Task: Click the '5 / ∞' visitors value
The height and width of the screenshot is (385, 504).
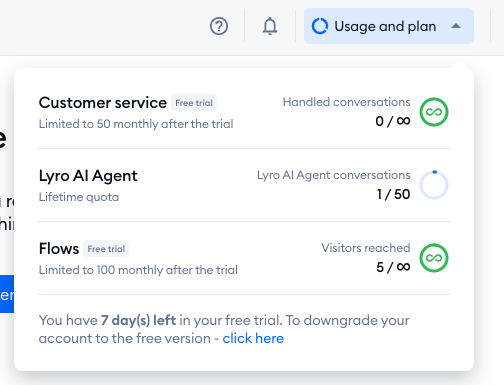Action: coord(393,267)
